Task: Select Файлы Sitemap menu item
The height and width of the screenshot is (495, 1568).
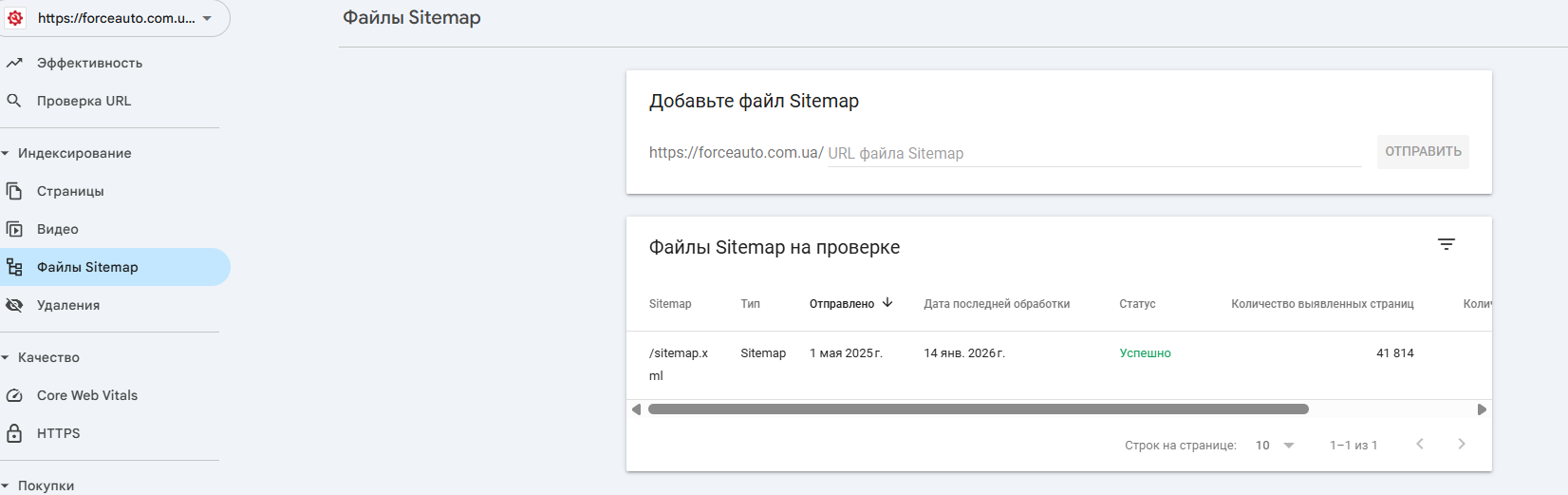Action: tap(87, 267)
